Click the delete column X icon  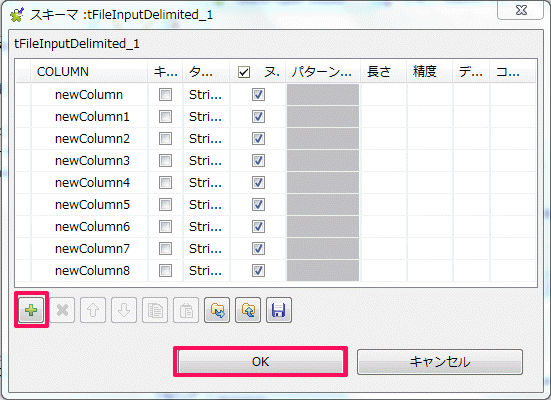click(62, 310)
